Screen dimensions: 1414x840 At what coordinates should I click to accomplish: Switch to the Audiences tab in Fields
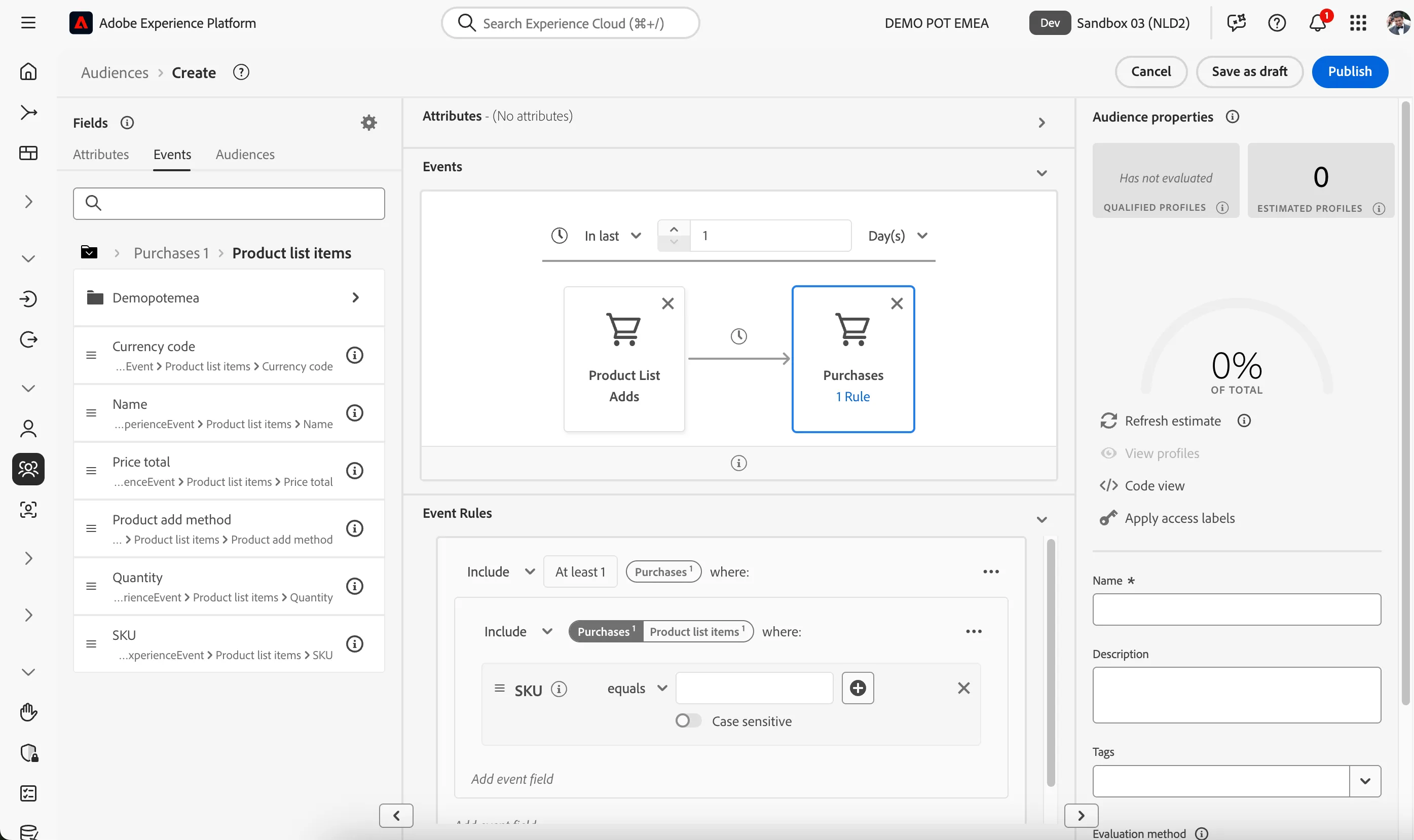coord(245,155)
